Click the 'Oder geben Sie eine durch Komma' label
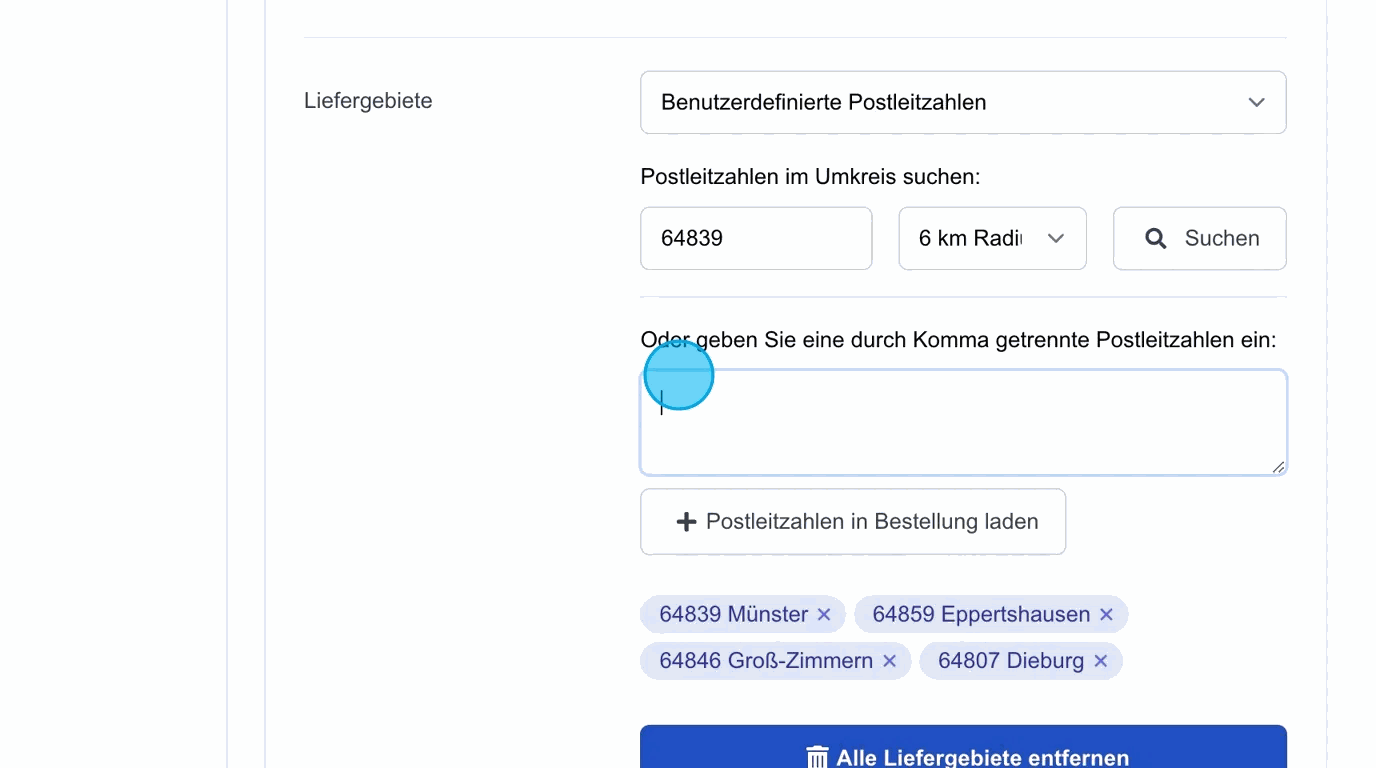 [x=958, y=340]
